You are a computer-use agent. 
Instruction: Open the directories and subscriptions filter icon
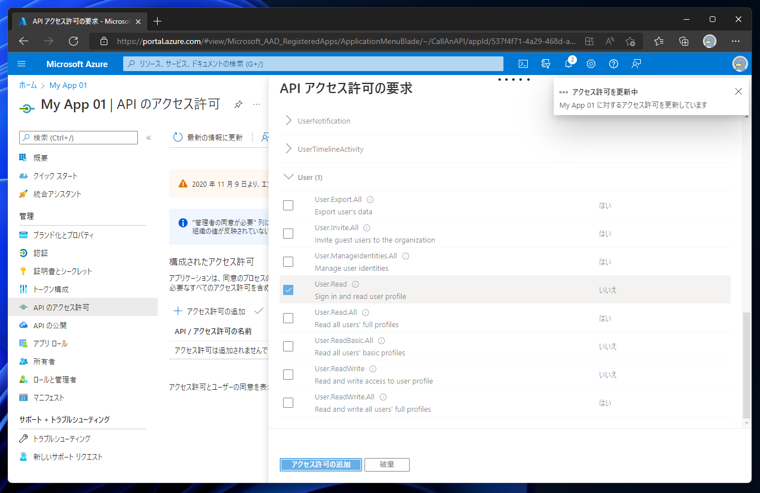pyautogui.click(x=546, y=64)
